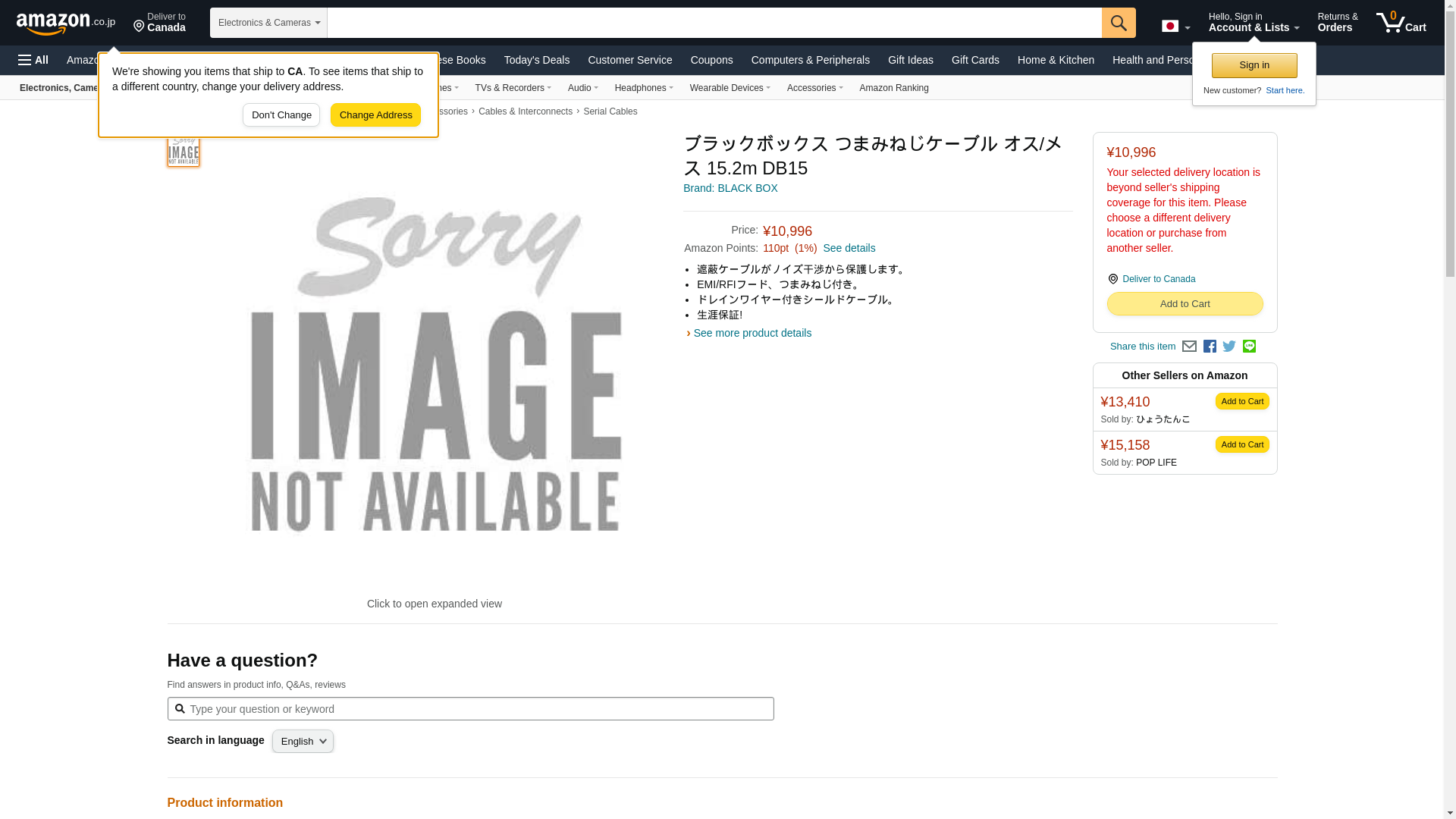Select the product image thumbnail
1456x819 pixels.
click(184, 150)
